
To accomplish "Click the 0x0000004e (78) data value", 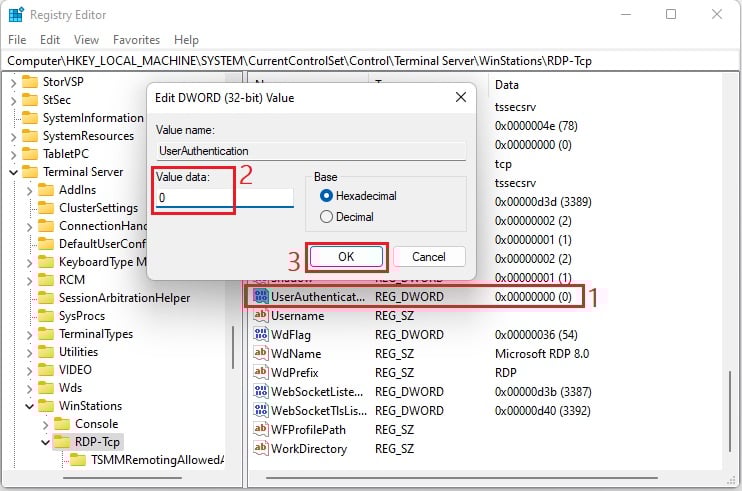I will coord(536,125).
